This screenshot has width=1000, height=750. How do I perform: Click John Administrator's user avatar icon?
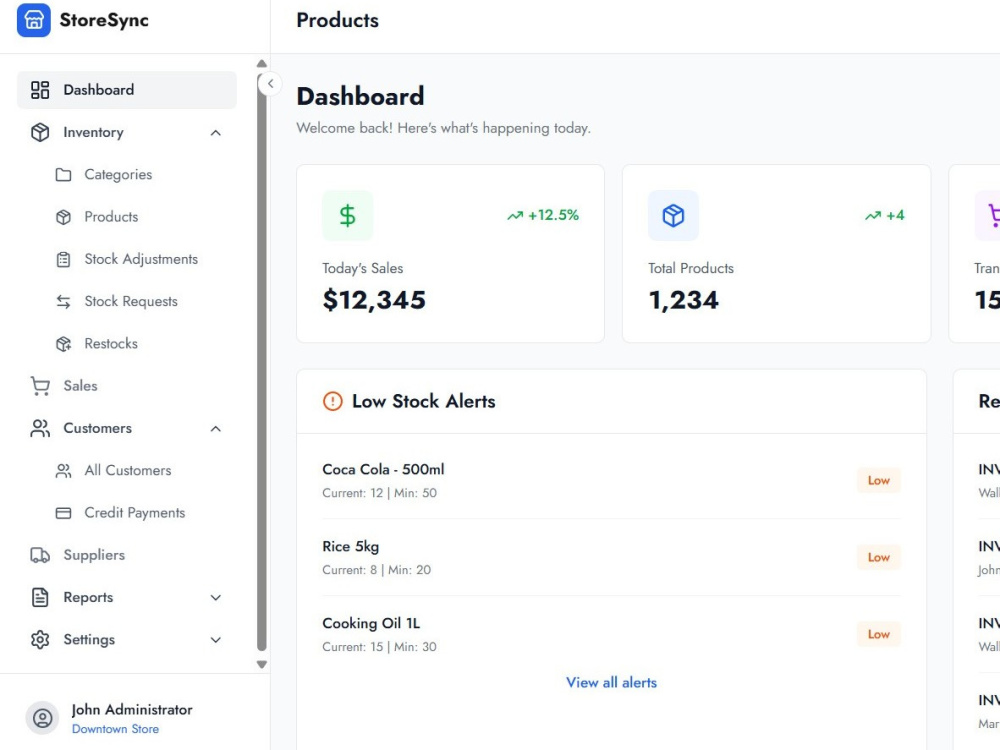(43, 718)
